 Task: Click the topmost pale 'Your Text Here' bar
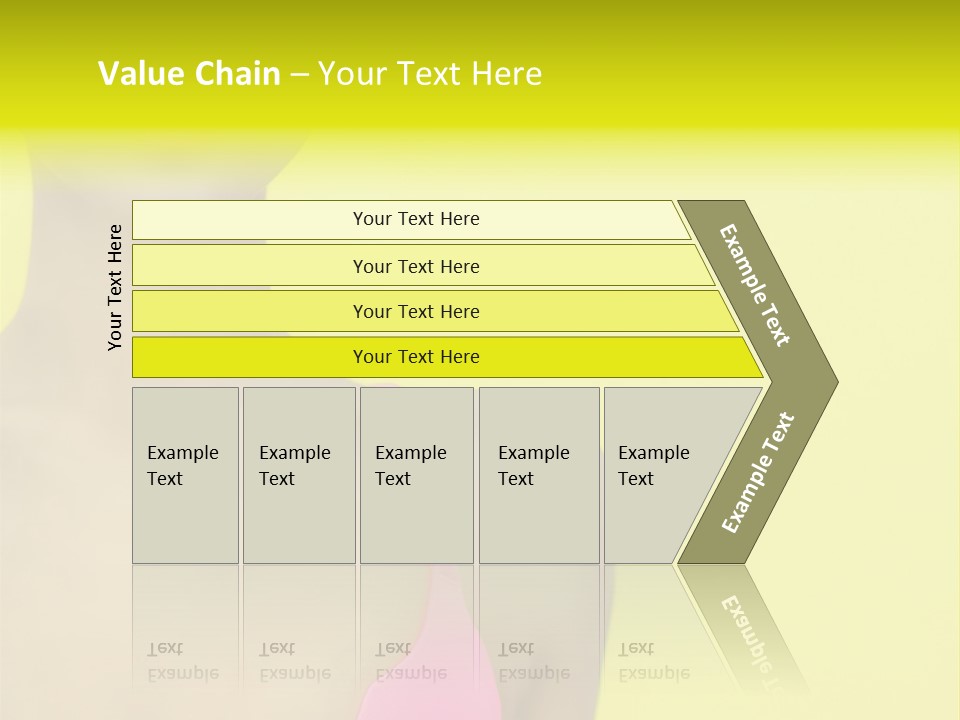pos(411,220)
